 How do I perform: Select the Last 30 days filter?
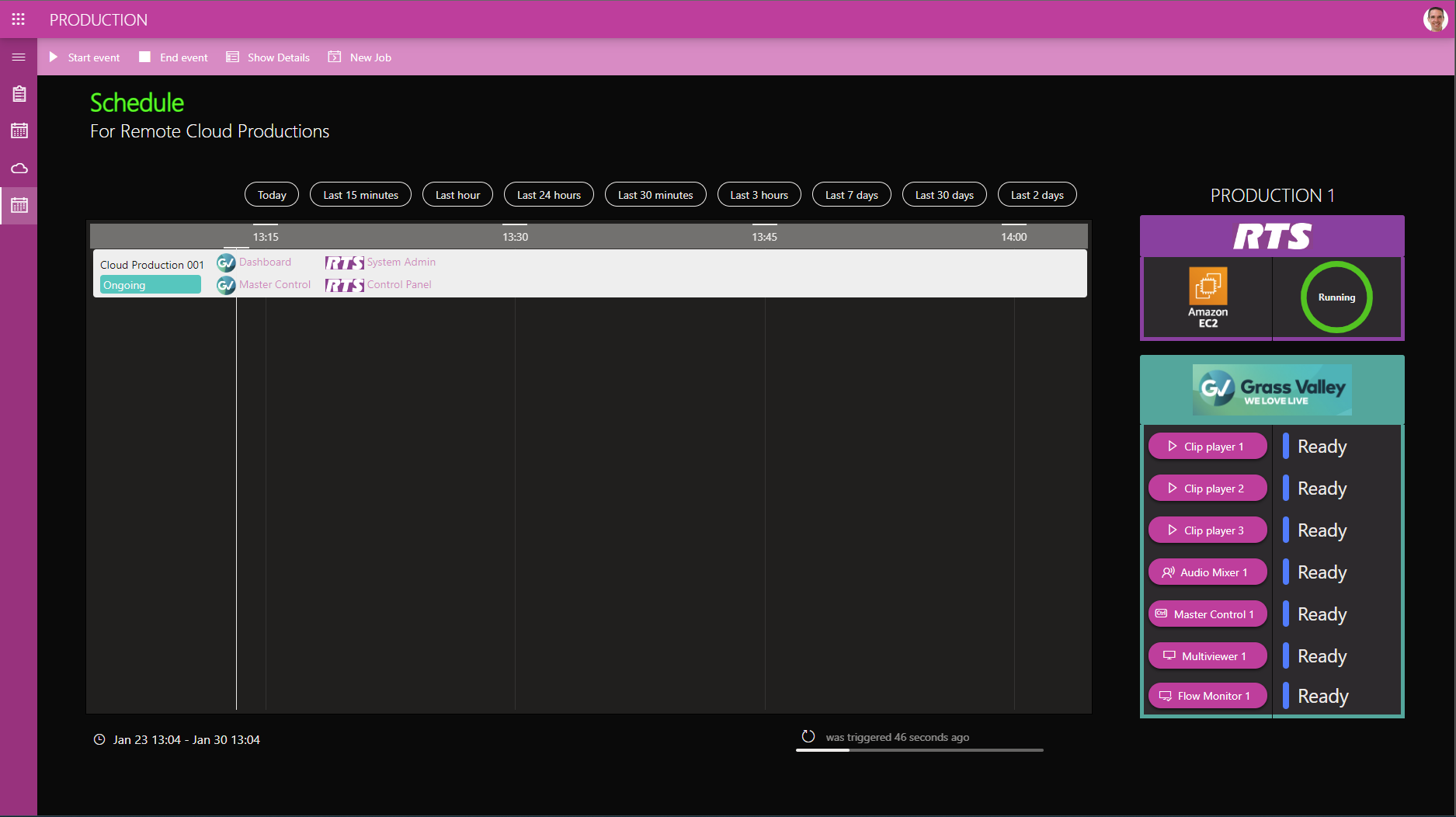pos(944,195)
